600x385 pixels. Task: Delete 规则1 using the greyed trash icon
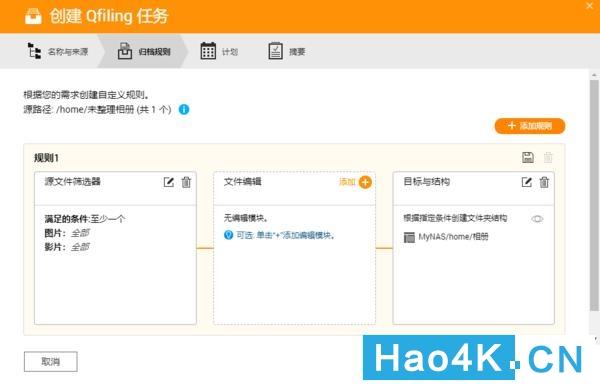548,157
